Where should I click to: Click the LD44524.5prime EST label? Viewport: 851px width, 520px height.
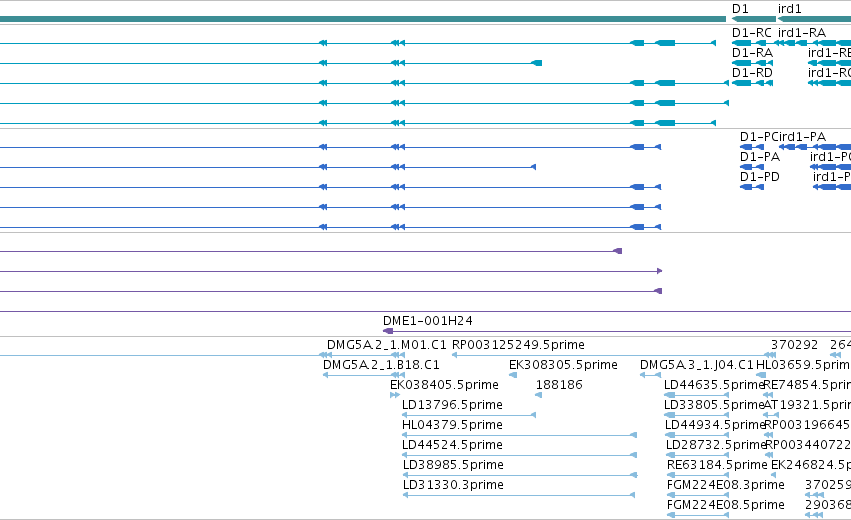[452, 445]
